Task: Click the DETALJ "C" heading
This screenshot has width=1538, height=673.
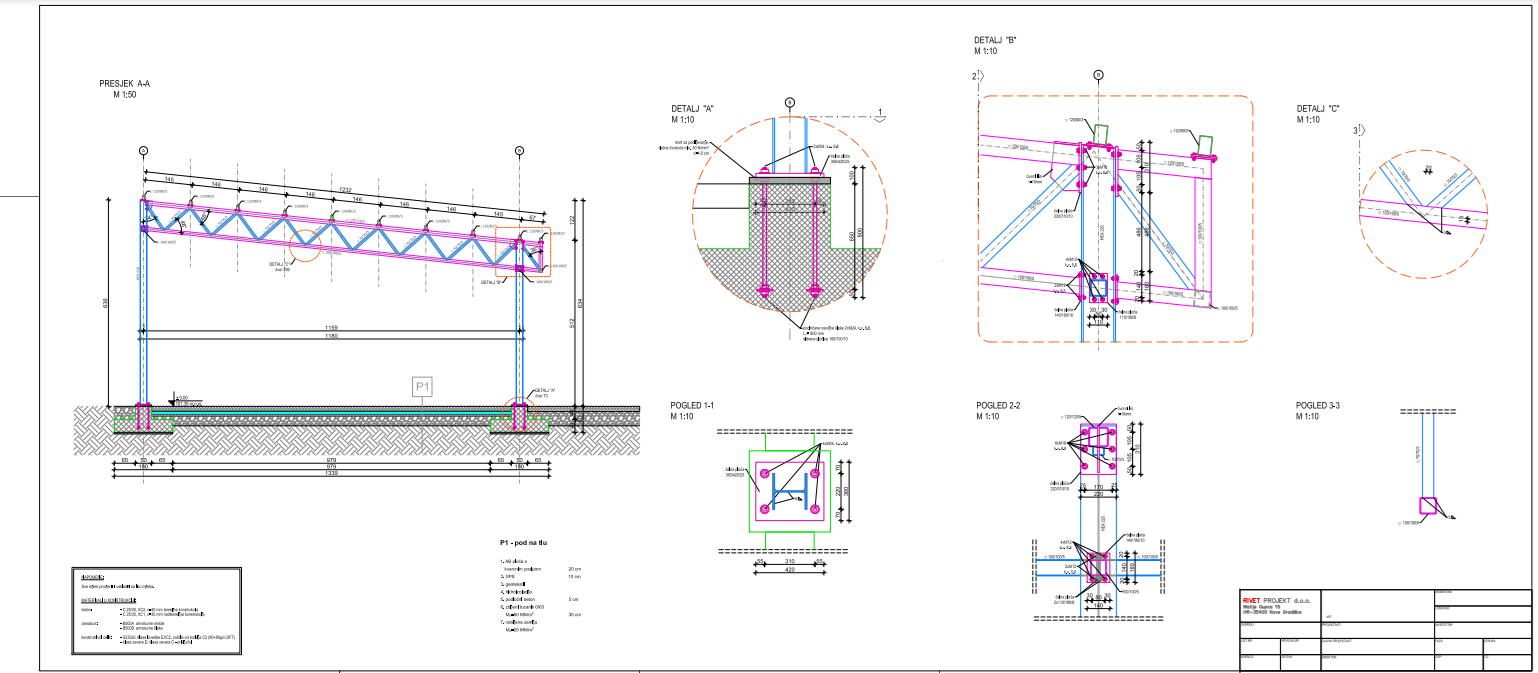Action: (1318, 109)
